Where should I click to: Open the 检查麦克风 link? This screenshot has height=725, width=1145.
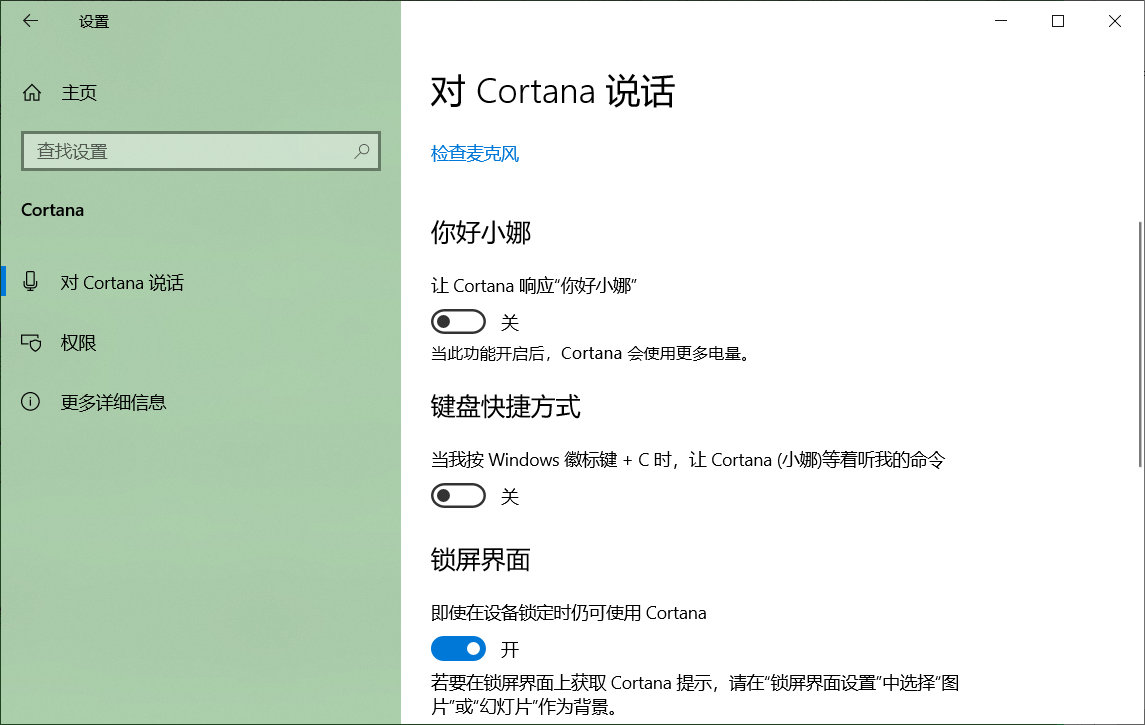click(474, 153)
